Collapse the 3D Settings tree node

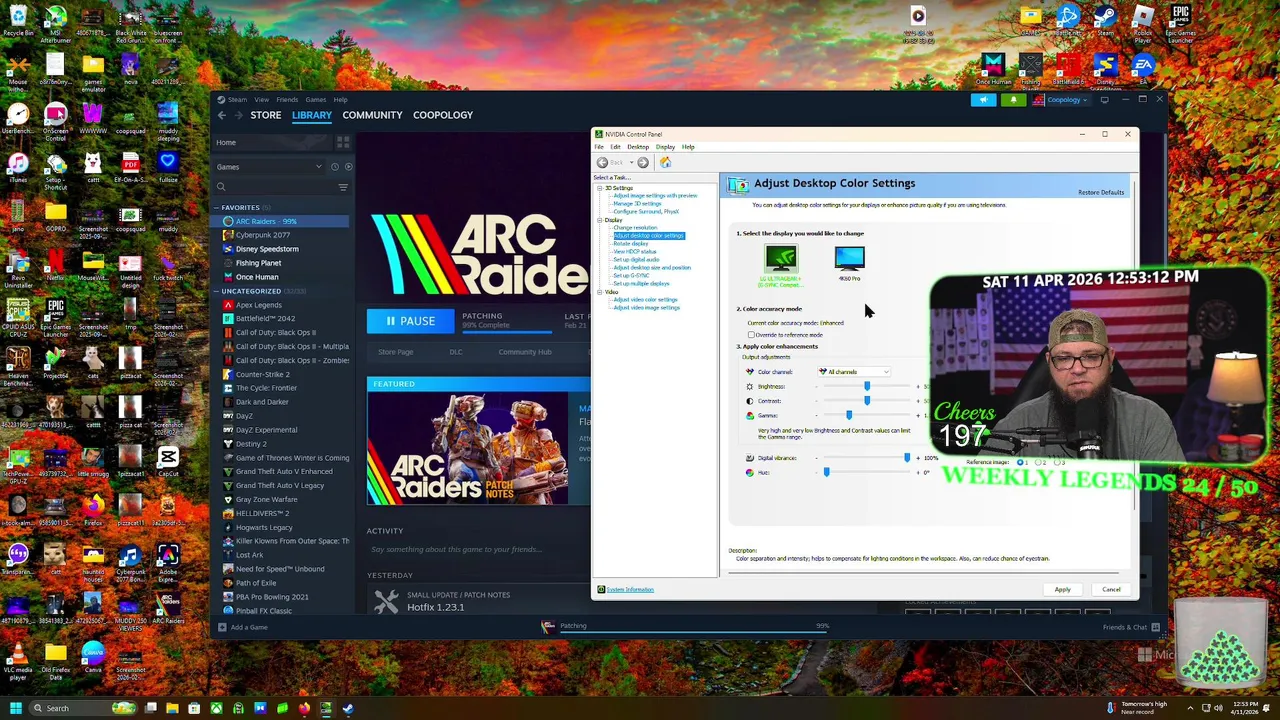pyautogui.click(x=600, y=188)
